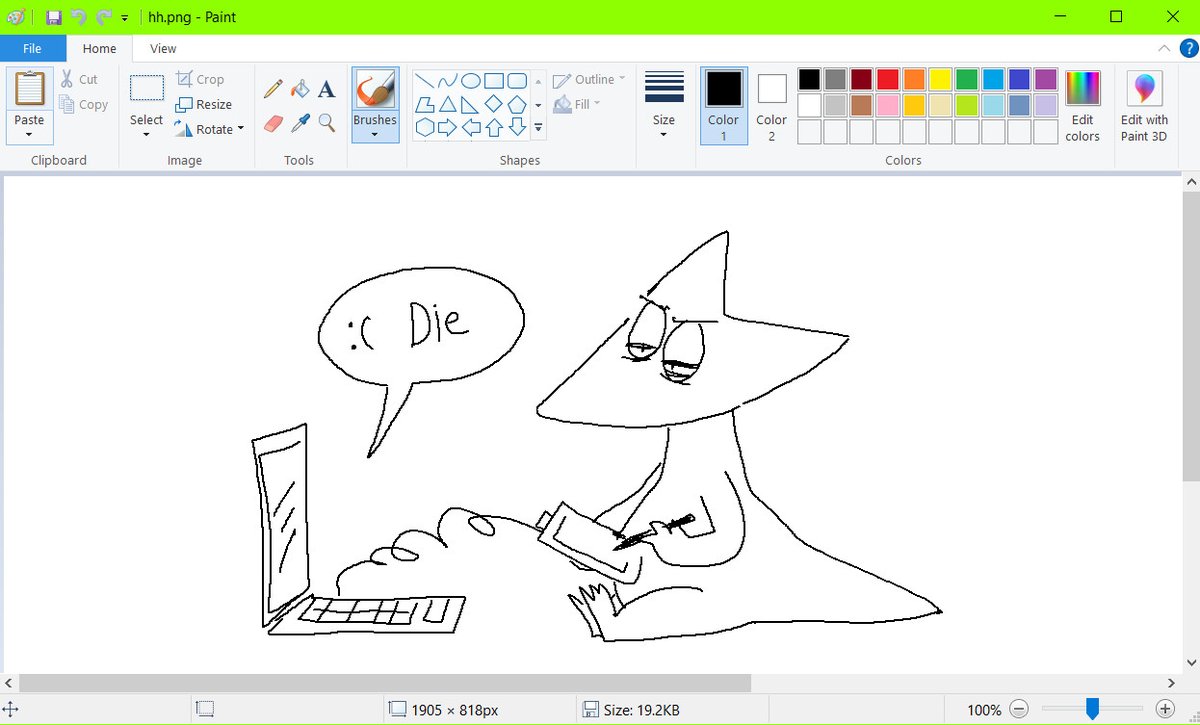Select the Fill with color bucket tool

[300, 89]
